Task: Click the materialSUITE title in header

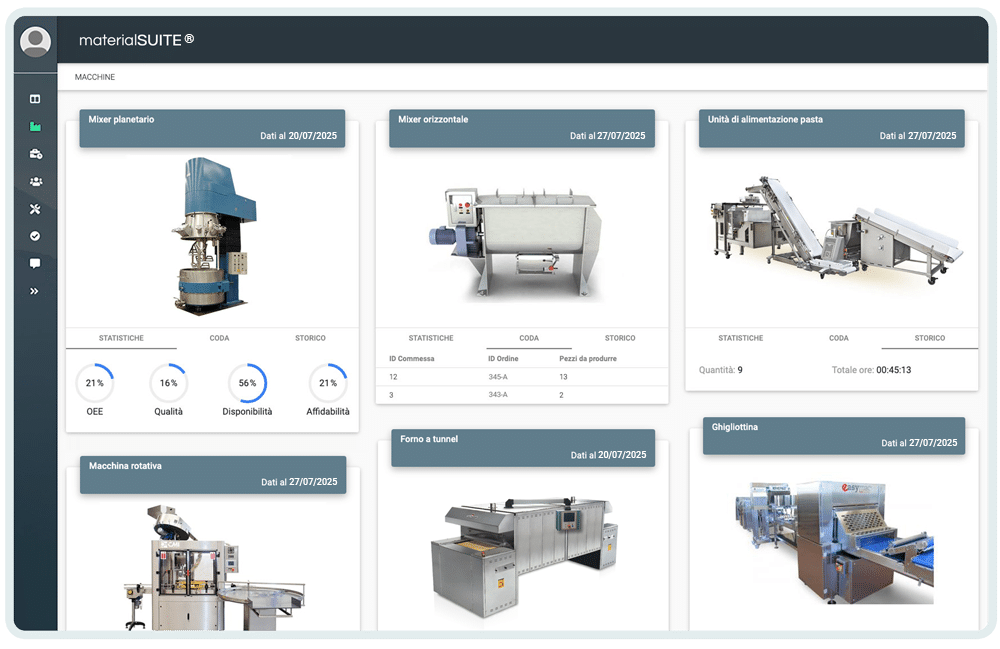Action: click(137, 40)
